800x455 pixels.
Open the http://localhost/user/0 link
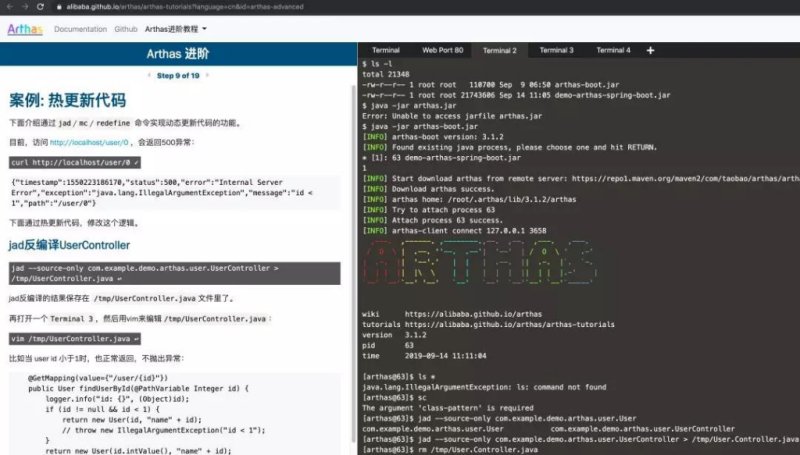click(x=89, y=142)
